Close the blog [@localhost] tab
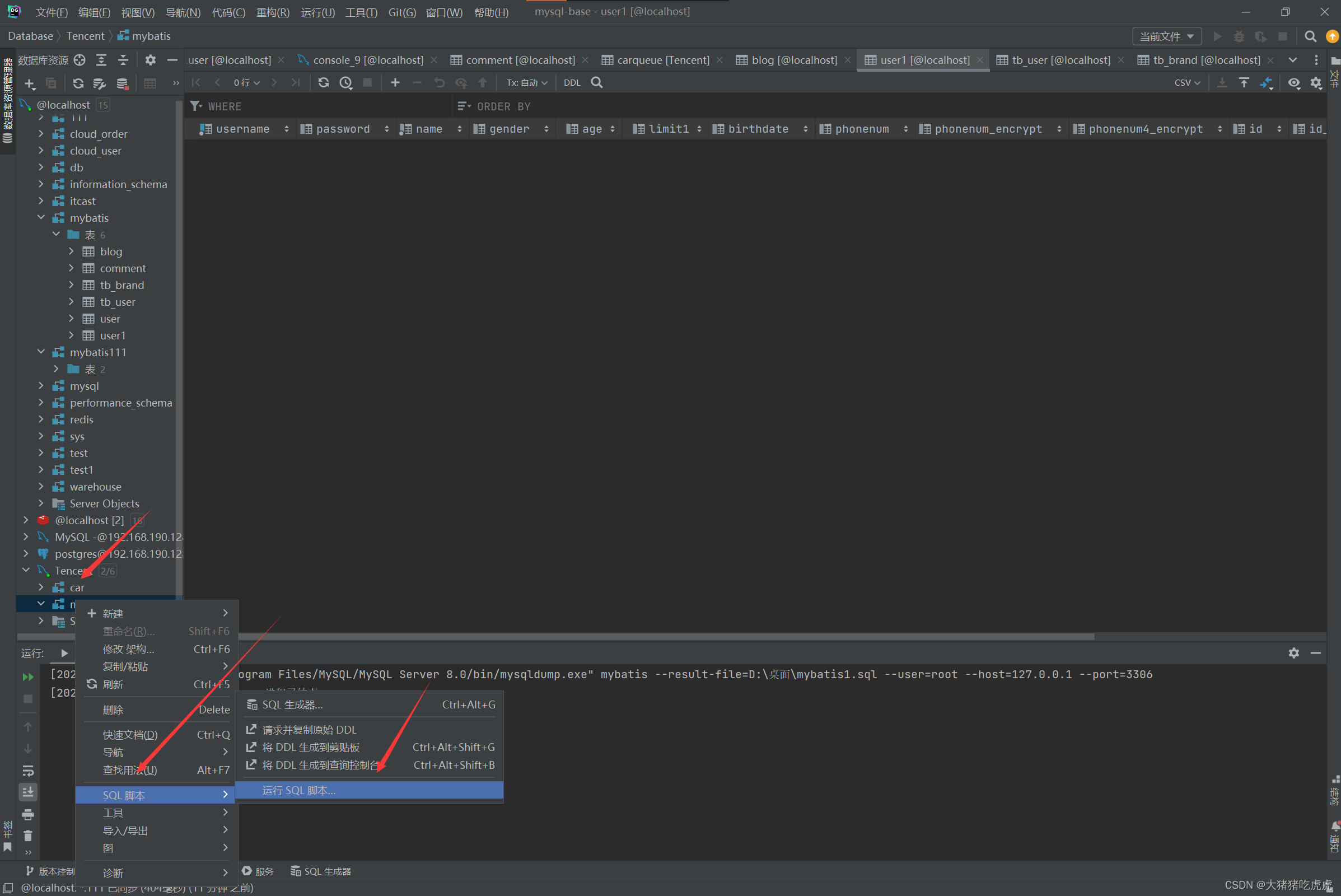Screen dimensions: 1341x896 click(x=848, y=60)
